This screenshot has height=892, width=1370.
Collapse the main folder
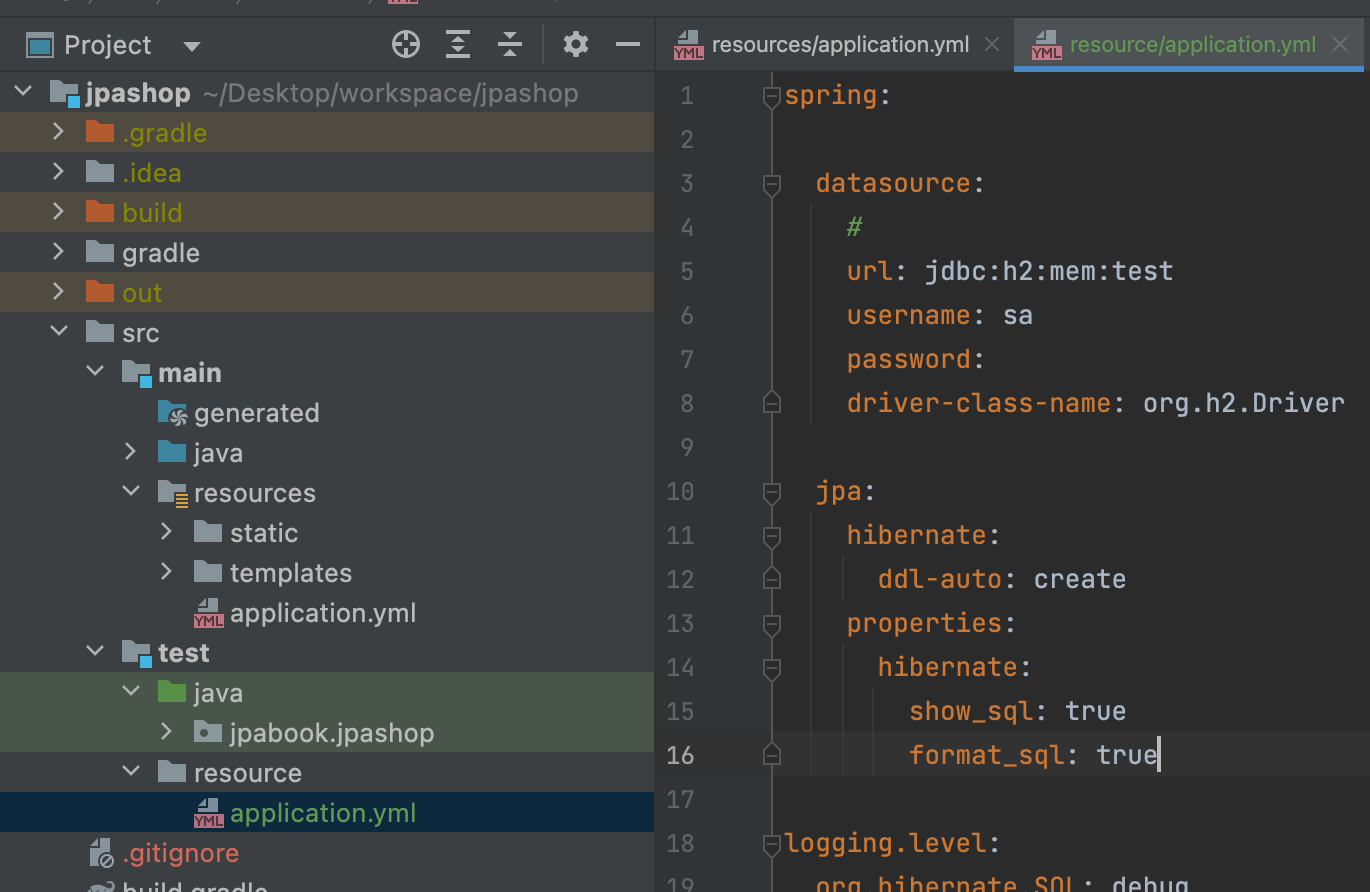94,372
